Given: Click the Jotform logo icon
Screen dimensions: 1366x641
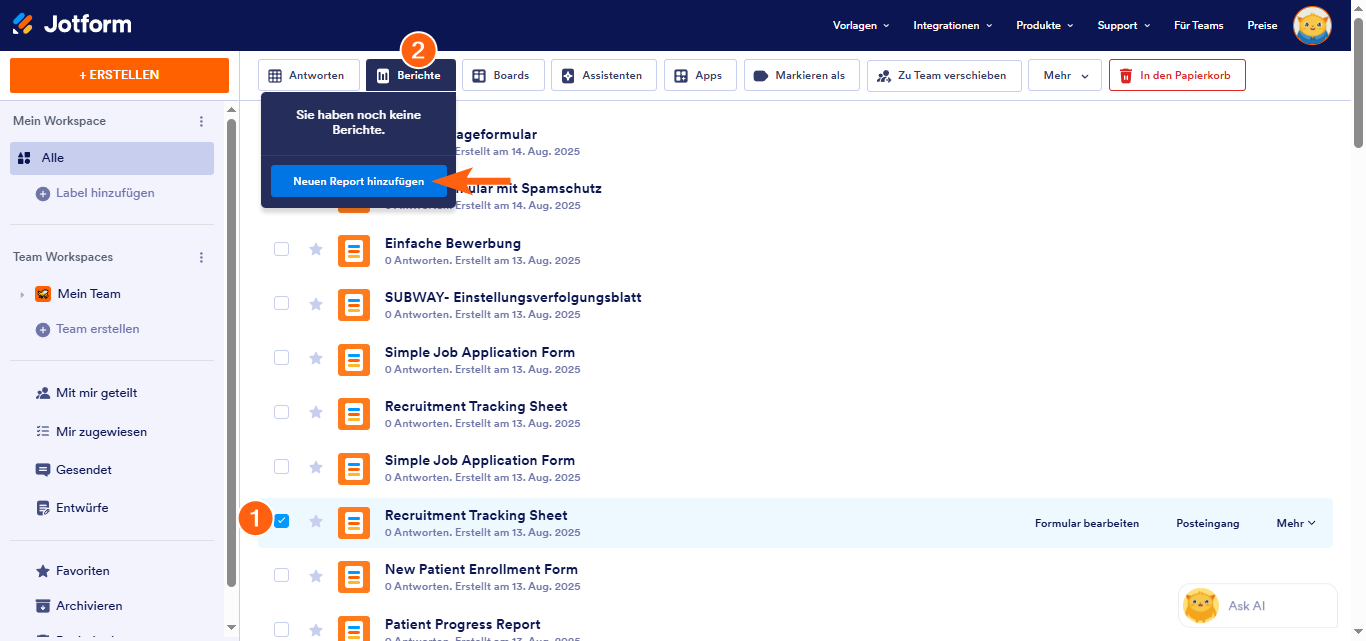Looking at the screenshot, I should coord(22,24).
